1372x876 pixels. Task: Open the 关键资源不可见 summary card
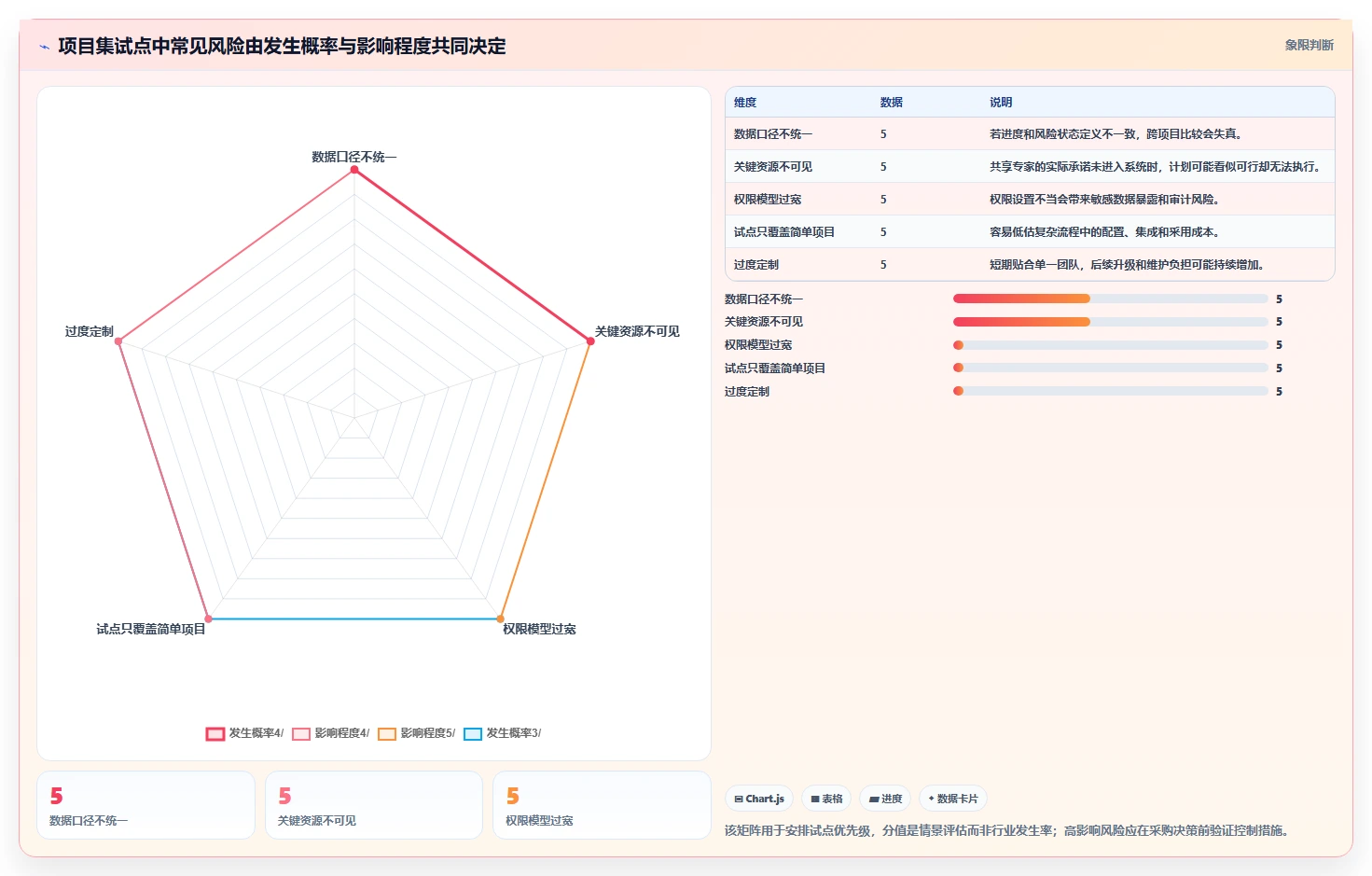[374, 805]
